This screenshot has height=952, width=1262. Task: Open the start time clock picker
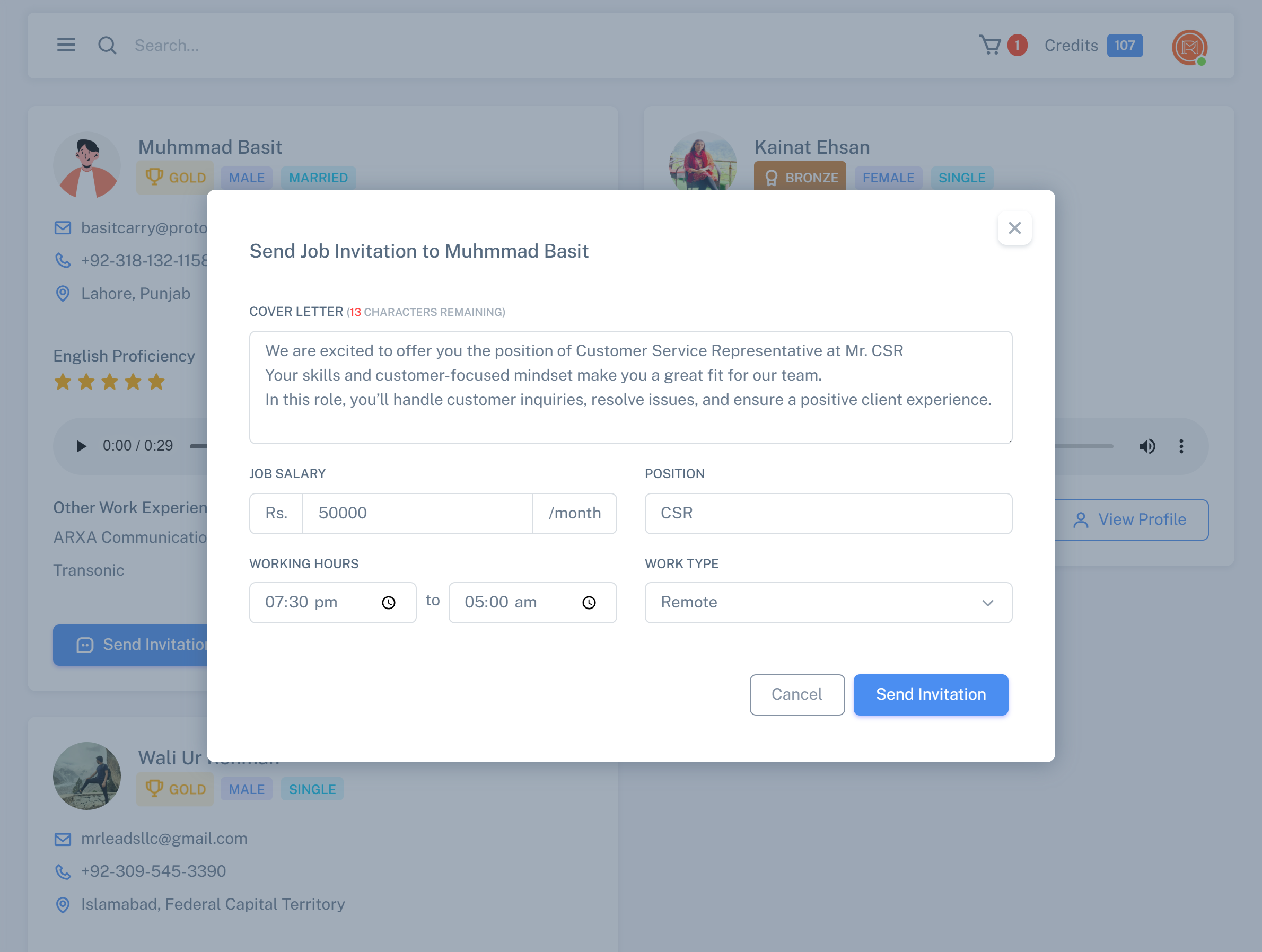tap(389, 603)
